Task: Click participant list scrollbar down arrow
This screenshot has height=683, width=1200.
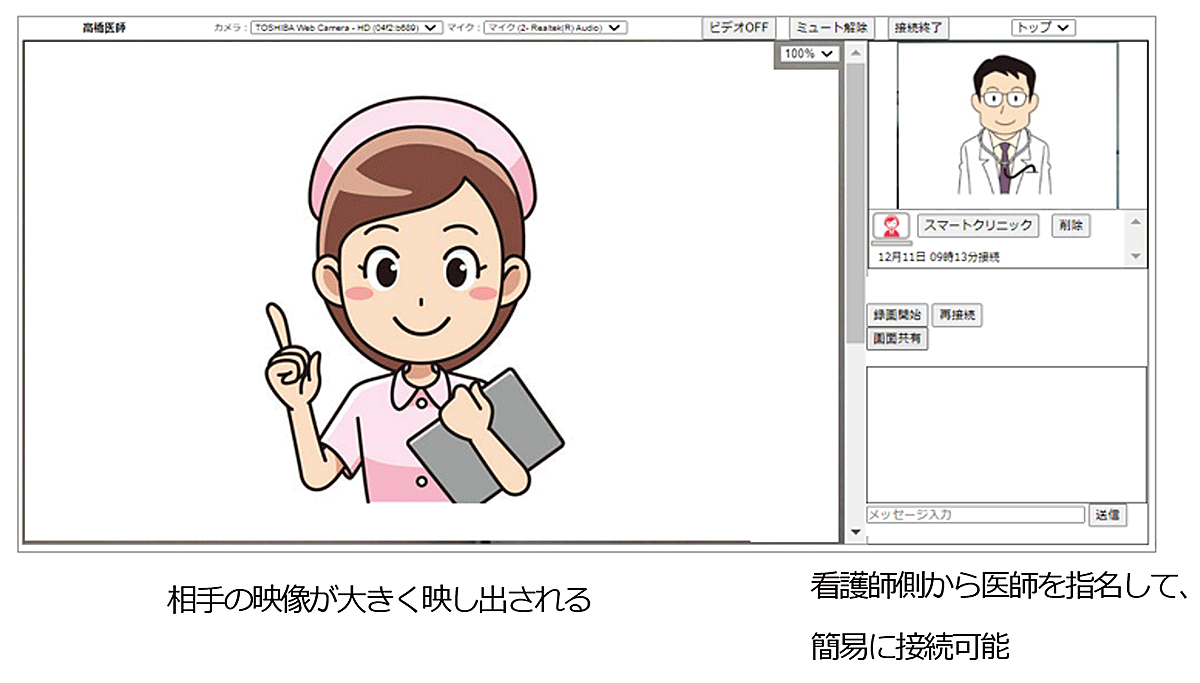Action: [x=1135, y=257]
